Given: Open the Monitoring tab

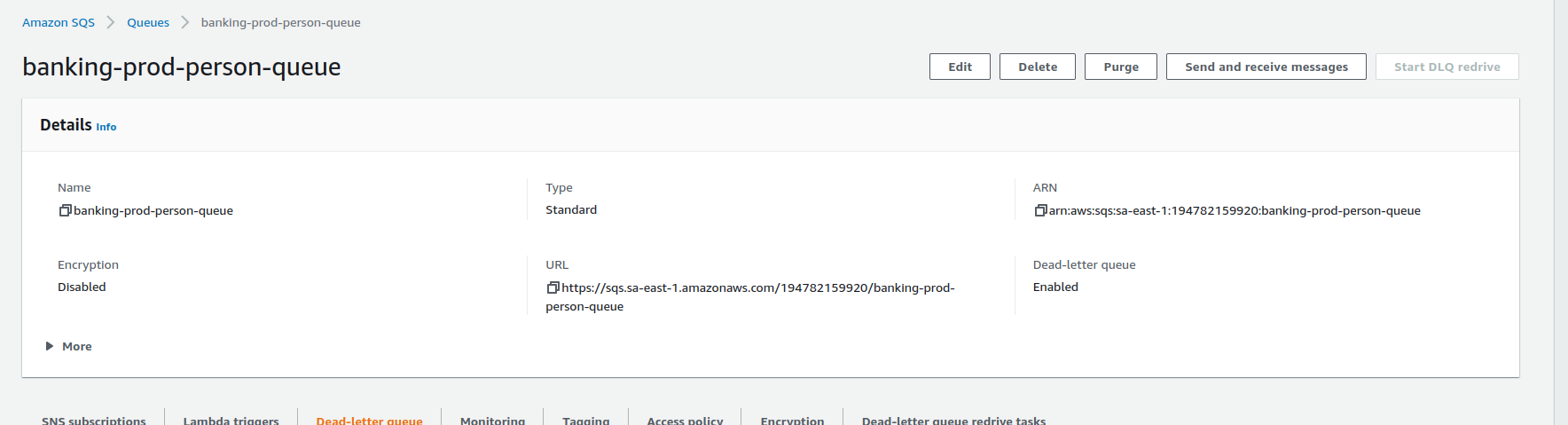Looking at the screenshot, I should pyautogui.click(x=492, y=420).
